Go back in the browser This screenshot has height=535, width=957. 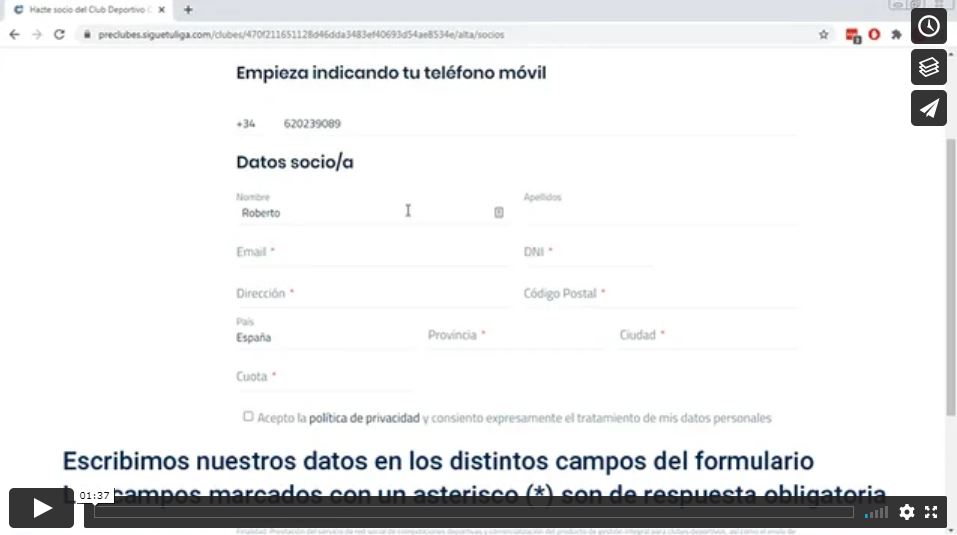pos(15,35)
